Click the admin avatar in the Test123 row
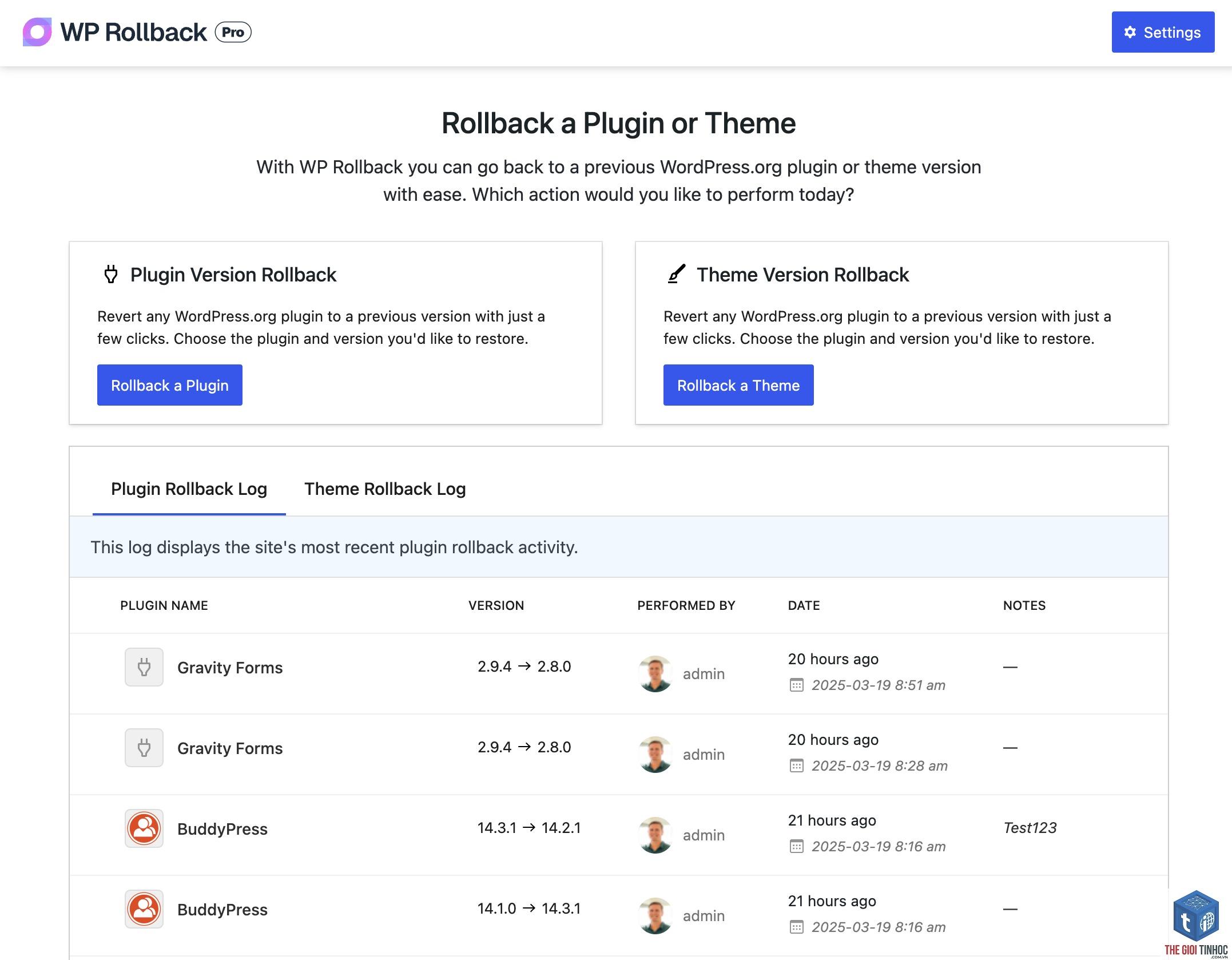The height and width of the screenshot is (960, 1232). (x=655, y=835)
